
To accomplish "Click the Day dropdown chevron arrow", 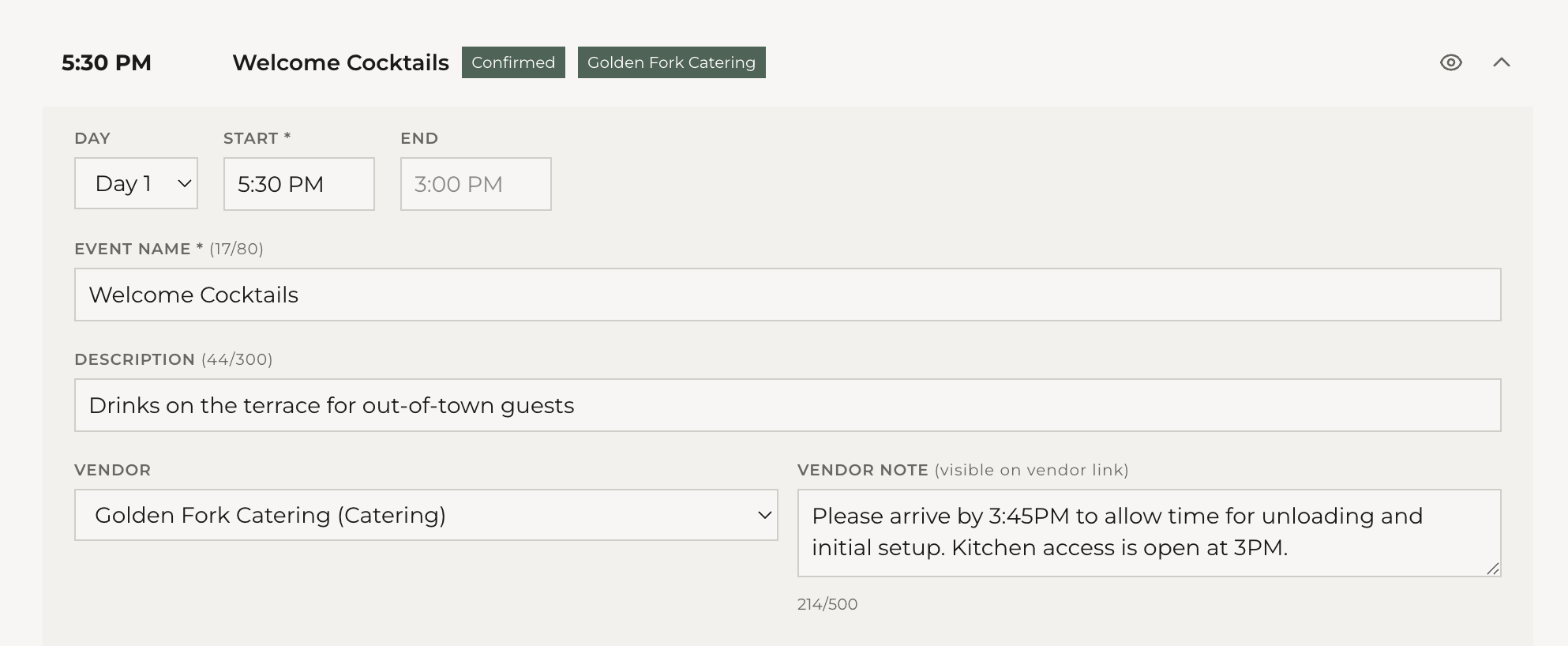I will 185,183.
